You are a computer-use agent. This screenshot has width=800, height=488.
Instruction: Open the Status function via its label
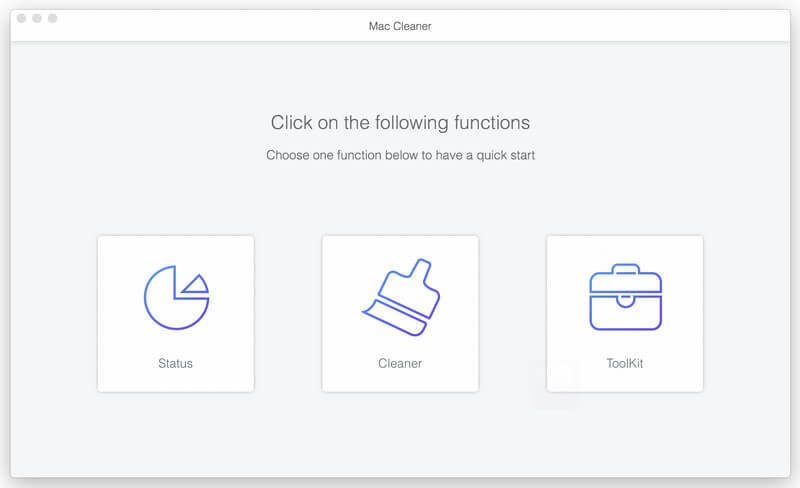tap(175, 363)
